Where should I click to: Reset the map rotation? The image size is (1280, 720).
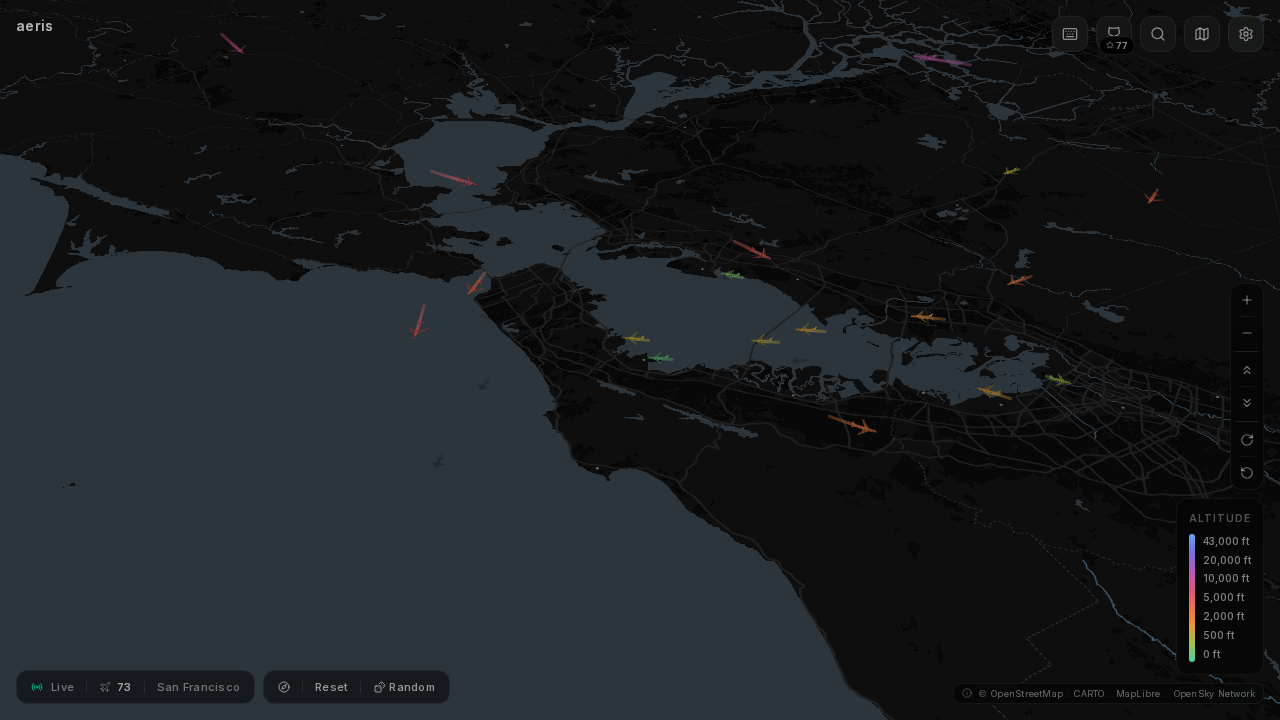click(1247, 473)
